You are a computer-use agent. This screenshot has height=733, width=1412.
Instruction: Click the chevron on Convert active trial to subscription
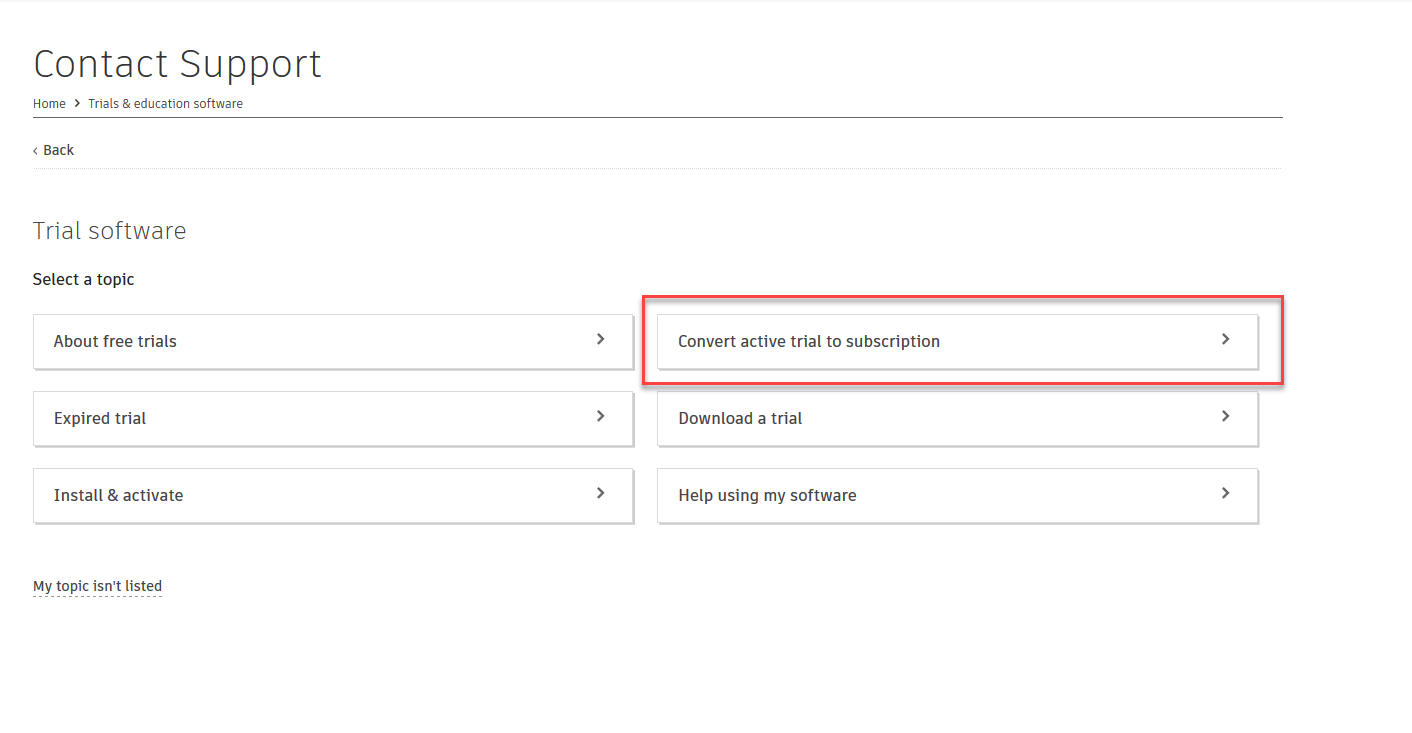pos(1225,340)
